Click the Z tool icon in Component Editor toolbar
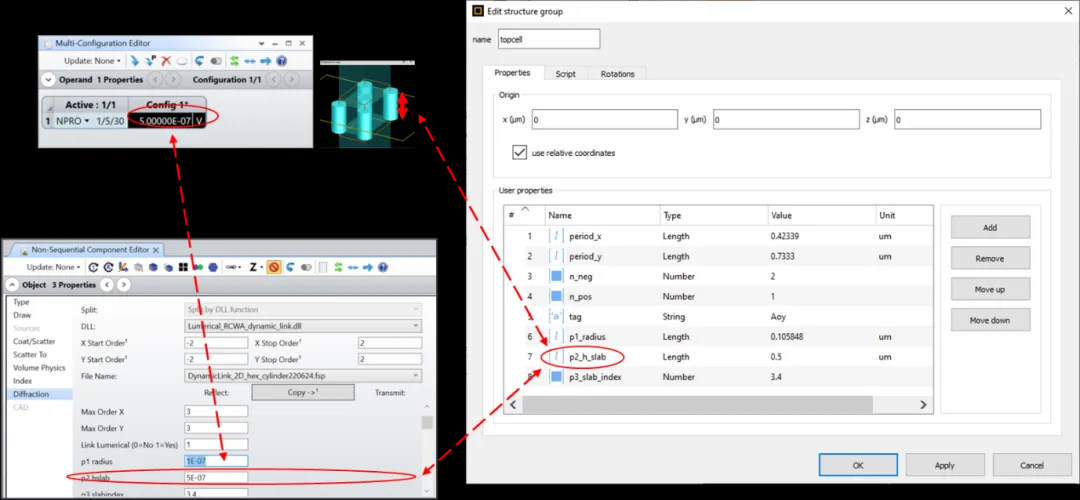The width and height of the screenshot is (1080, 500). 254,267
